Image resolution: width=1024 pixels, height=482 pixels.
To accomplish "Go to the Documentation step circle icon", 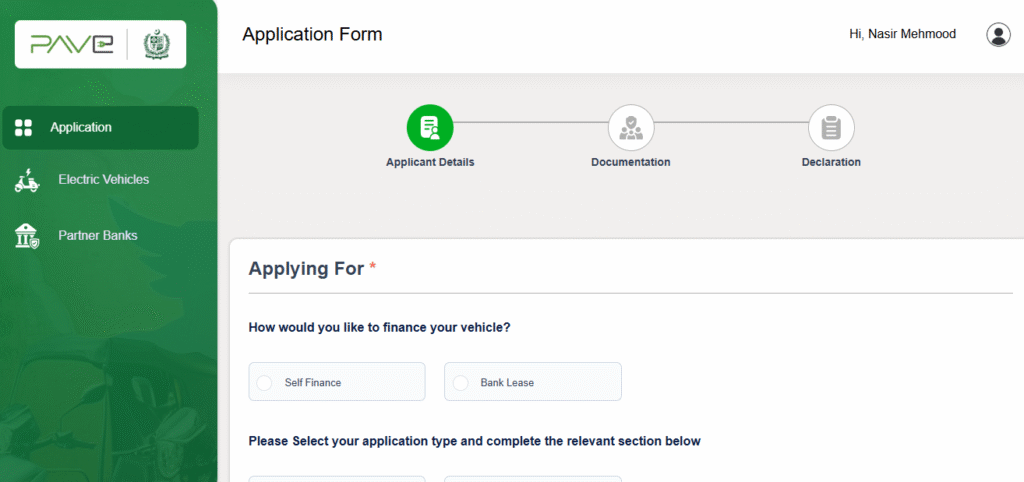I will tap(631, 128).
